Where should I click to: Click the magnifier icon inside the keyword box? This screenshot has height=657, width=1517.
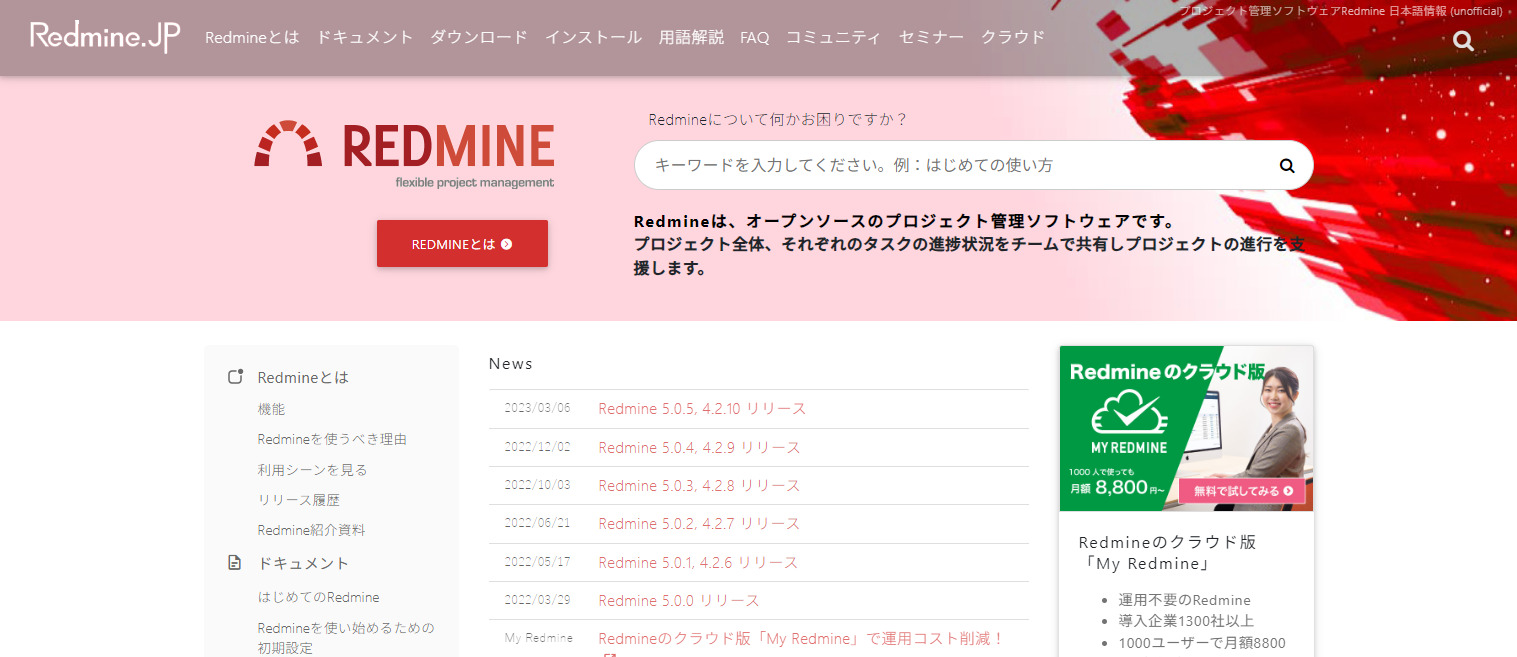1286,165
